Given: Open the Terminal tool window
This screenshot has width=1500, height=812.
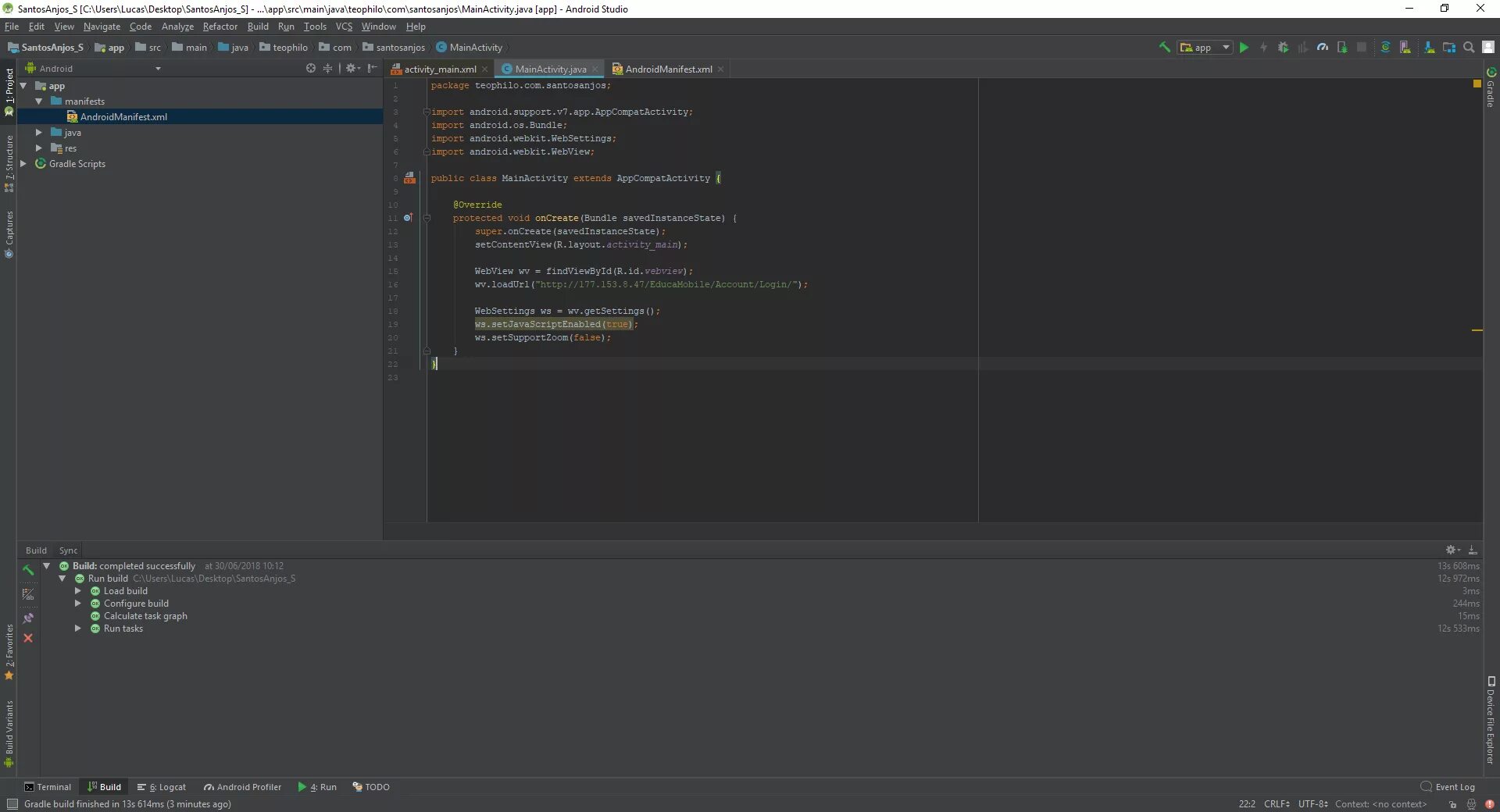Looking at the screenshot, I should [48, 787].
